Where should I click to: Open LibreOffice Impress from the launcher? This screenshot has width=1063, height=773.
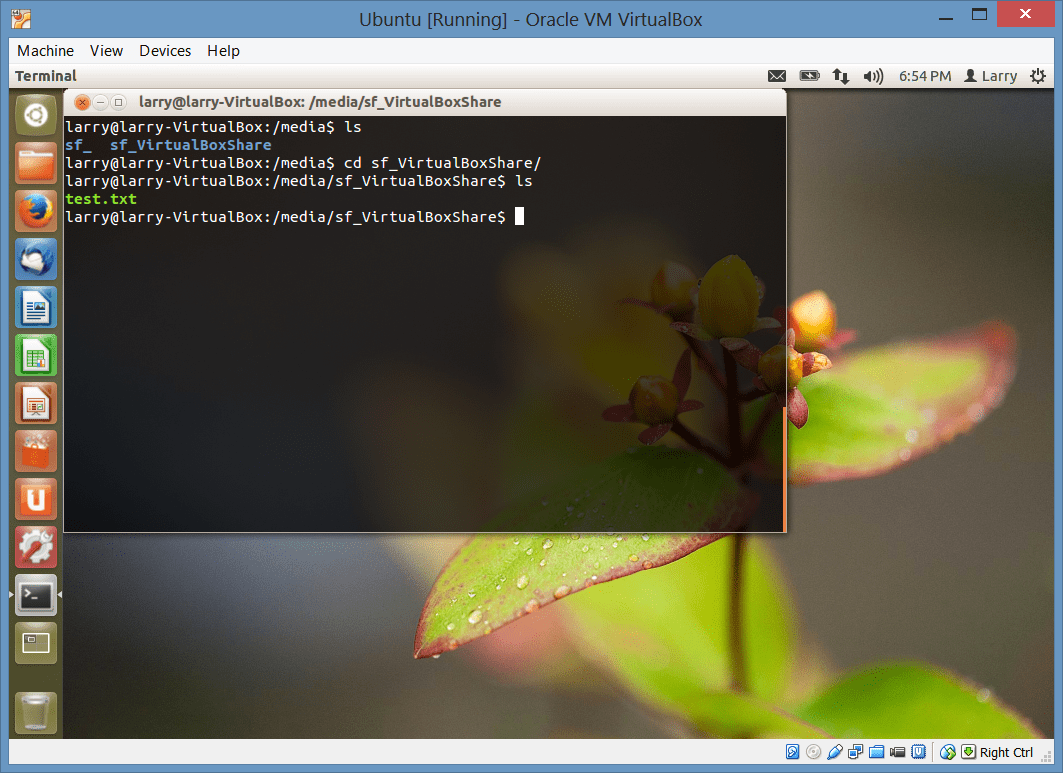(36, 403)
